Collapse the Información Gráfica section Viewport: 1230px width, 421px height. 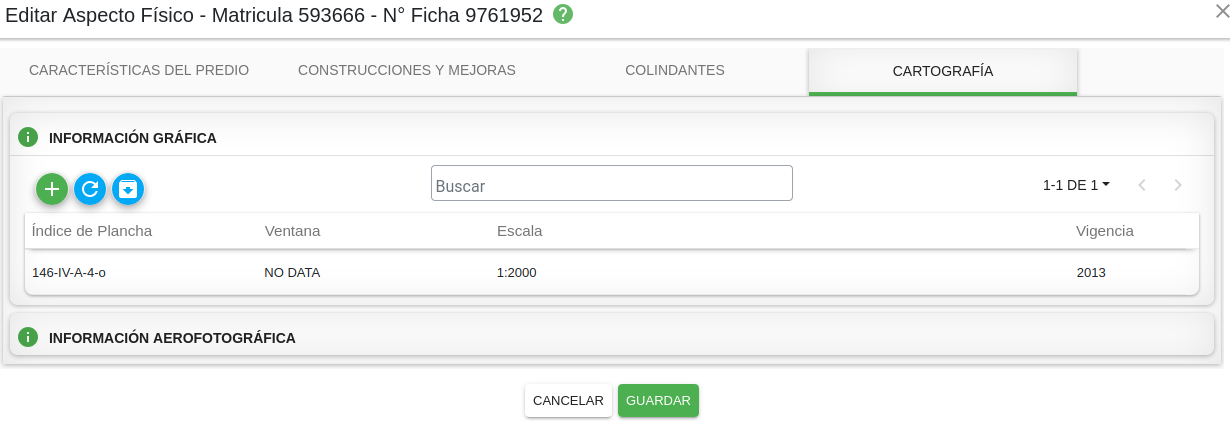click(133, 138)
